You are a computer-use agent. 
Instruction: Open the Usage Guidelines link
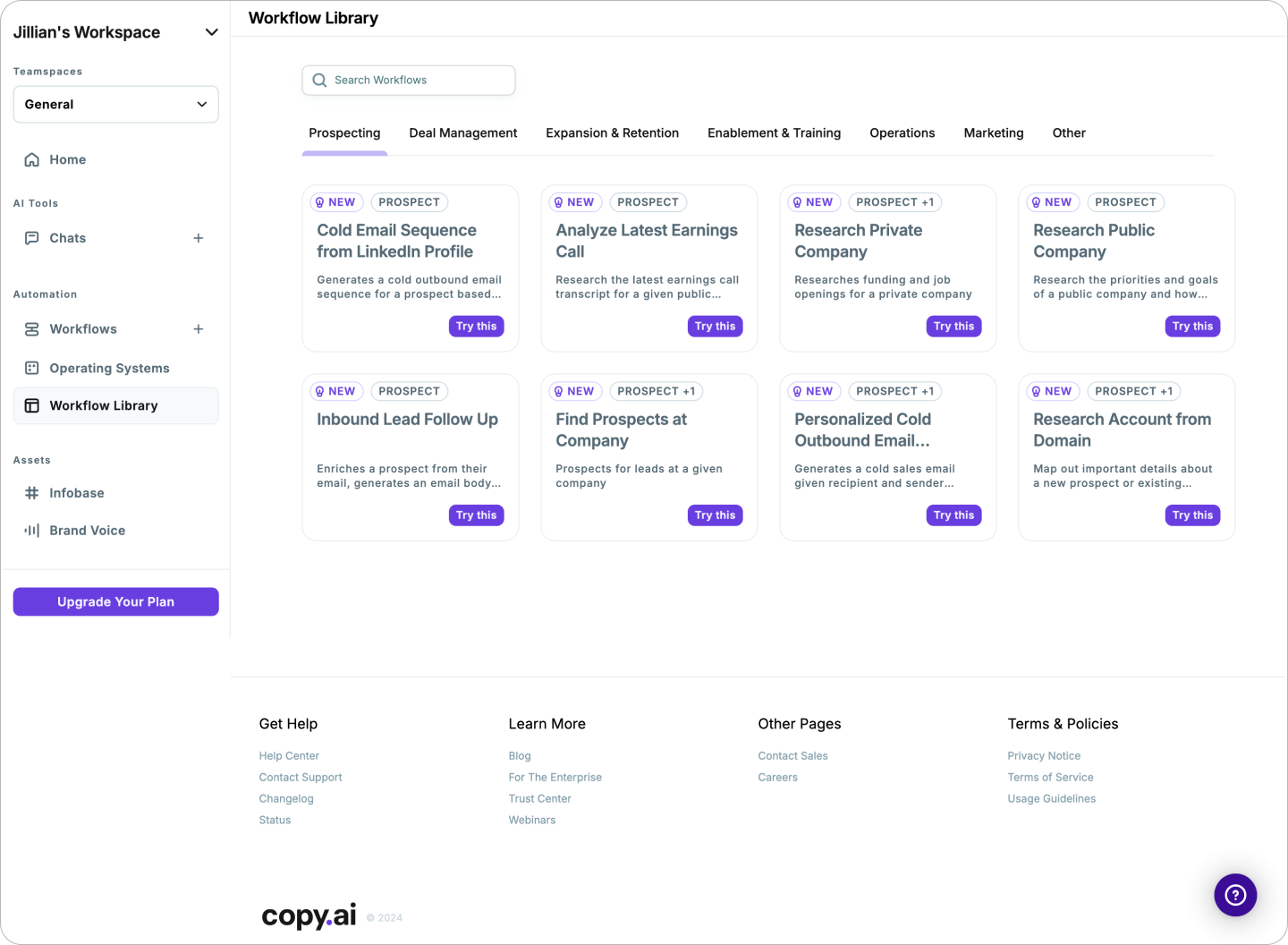(1052, 799)
